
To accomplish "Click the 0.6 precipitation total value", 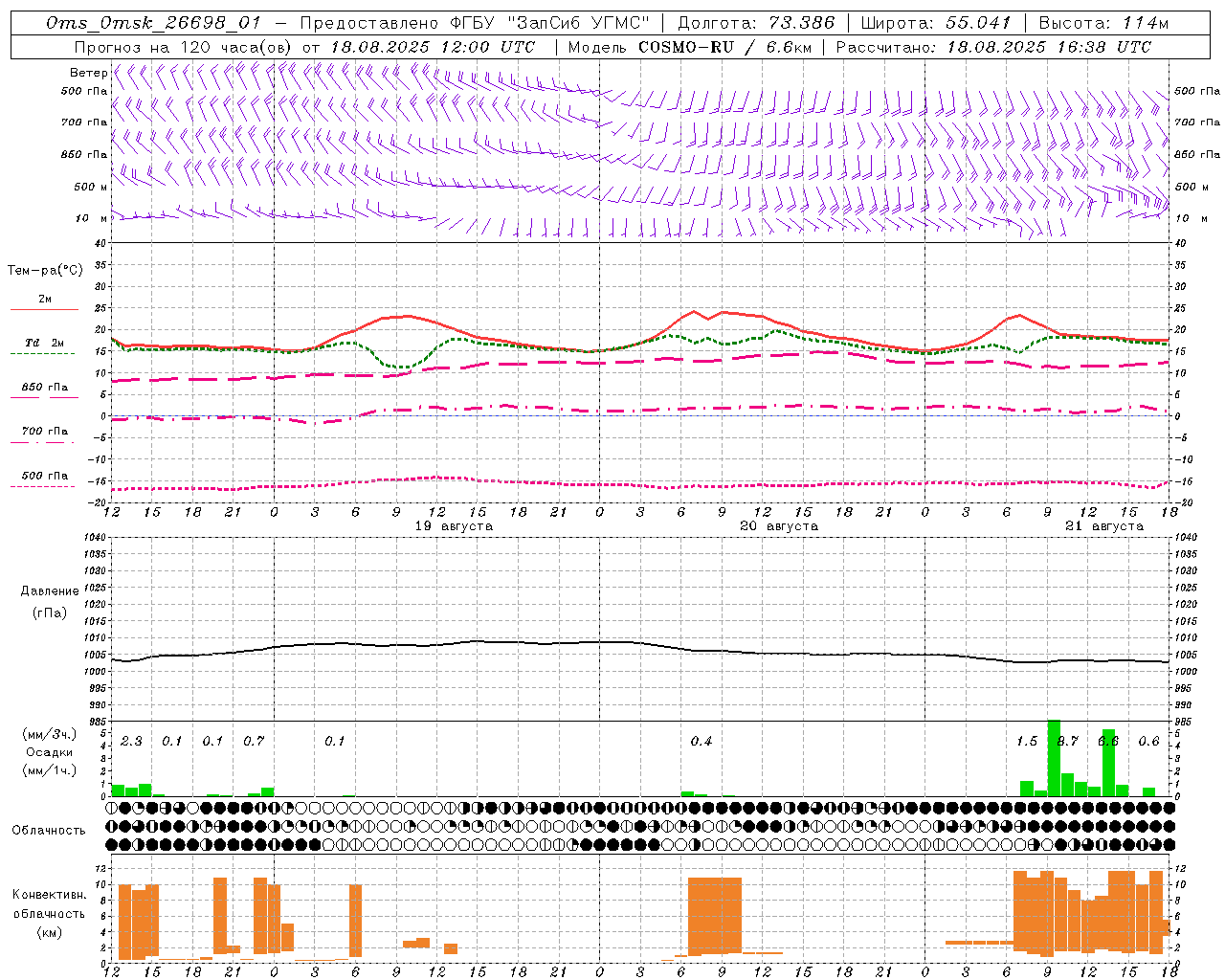I will (x=1149, y=741).
